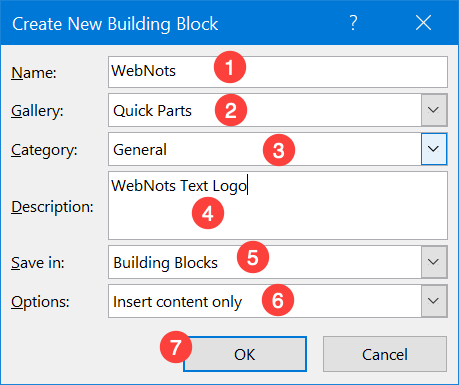Viewport: 459px width, 385px height.
Task: Click the Cancel button
Action: coord(385,354)
